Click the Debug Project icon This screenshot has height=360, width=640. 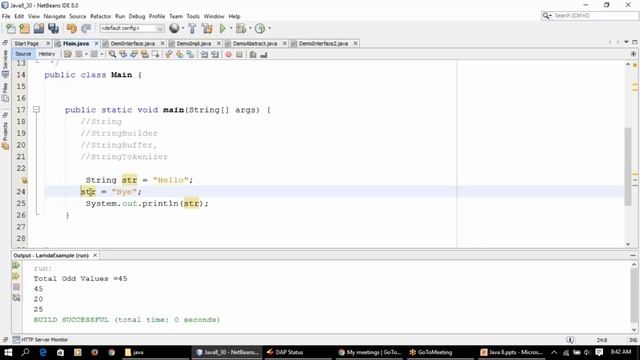pyautogui.click(x=241, y=29)
